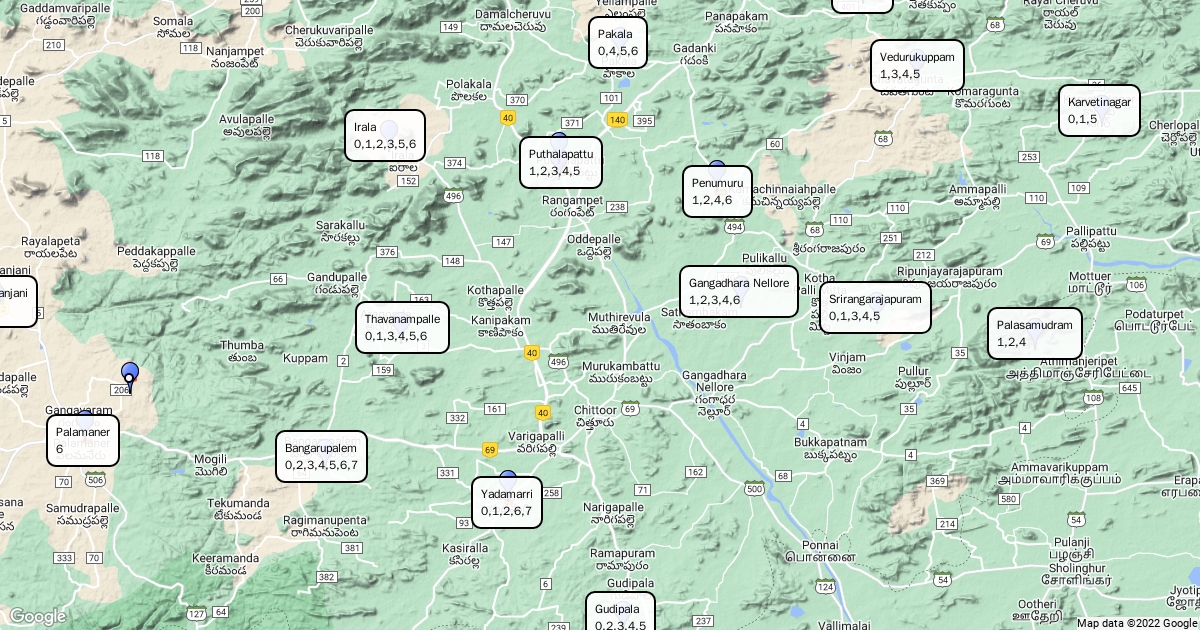Select the Bangarupalem label box
Screen dimensions: 1200x630
(x=321, y=456)
